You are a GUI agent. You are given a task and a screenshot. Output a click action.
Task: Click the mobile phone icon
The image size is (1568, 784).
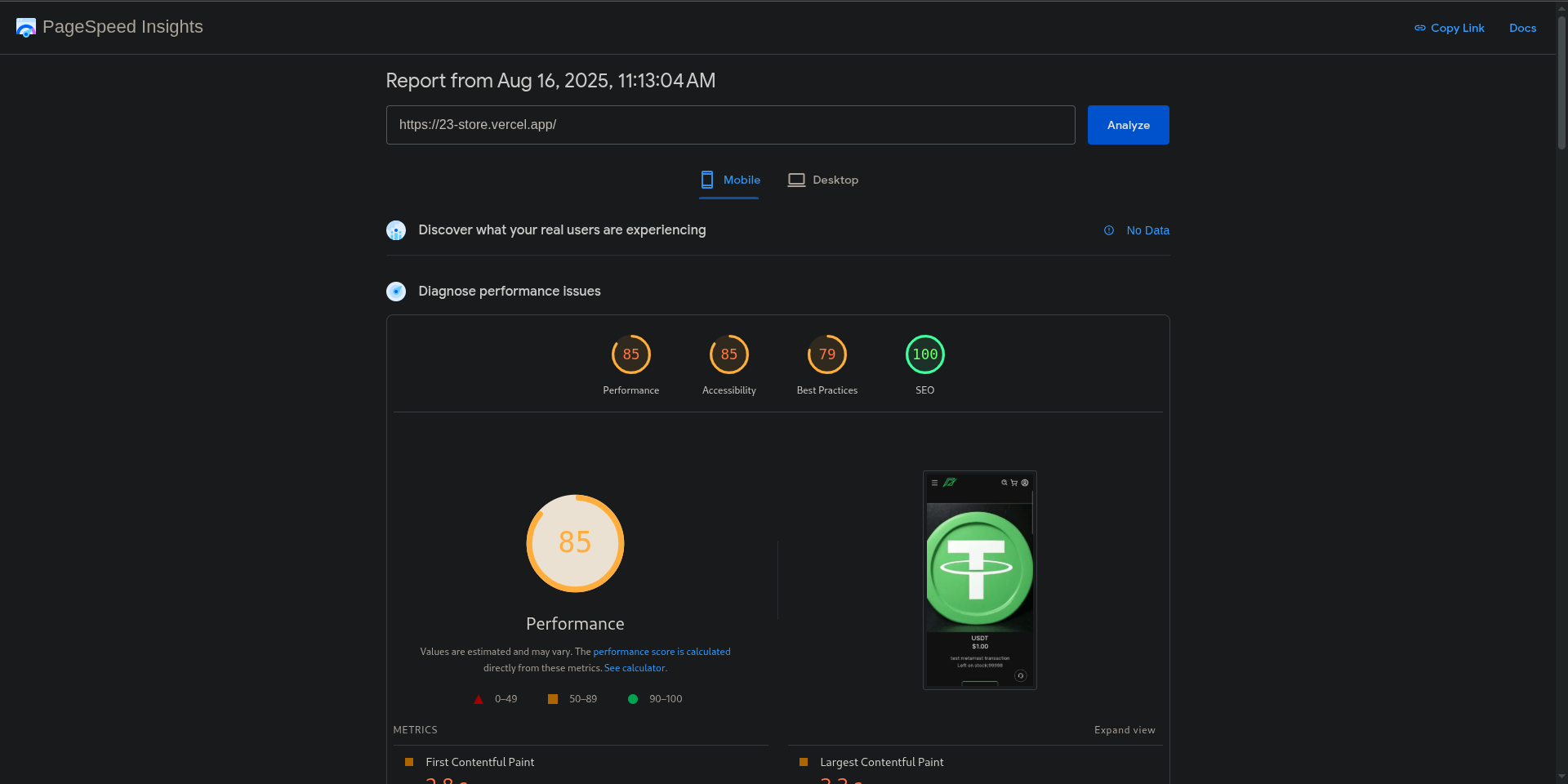[x=707, y=180]
